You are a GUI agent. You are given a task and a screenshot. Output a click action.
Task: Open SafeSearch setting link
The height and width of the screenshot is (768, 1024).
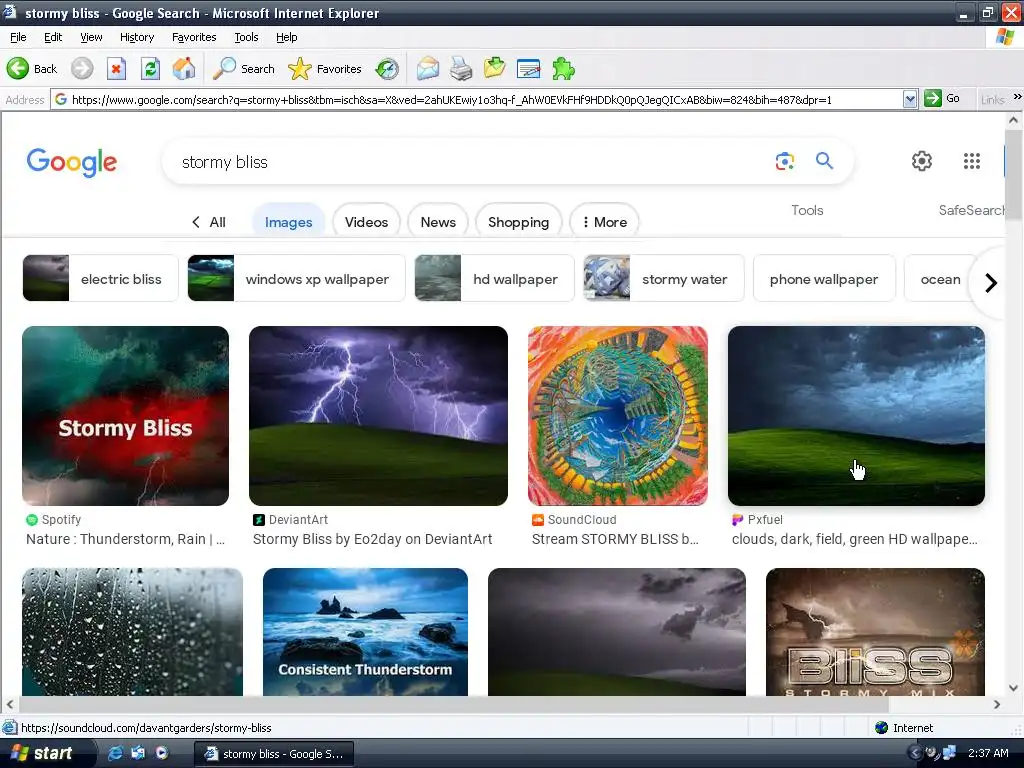click(971, 210)
